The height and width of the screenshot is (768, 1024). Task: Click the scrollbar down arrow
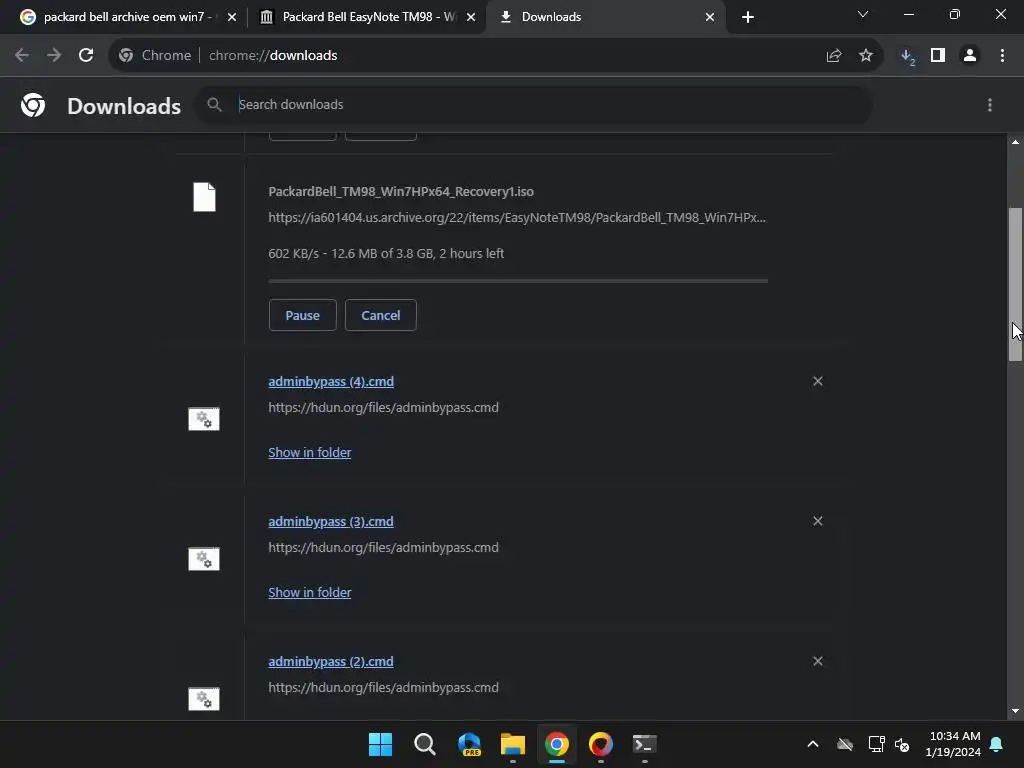(x=1015, y=711)
